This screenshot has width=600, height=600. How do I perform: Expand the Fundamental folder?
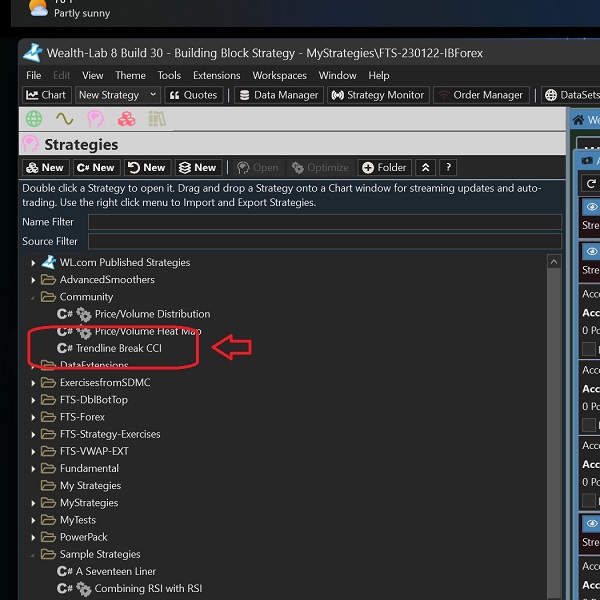(x=33, y=469)
